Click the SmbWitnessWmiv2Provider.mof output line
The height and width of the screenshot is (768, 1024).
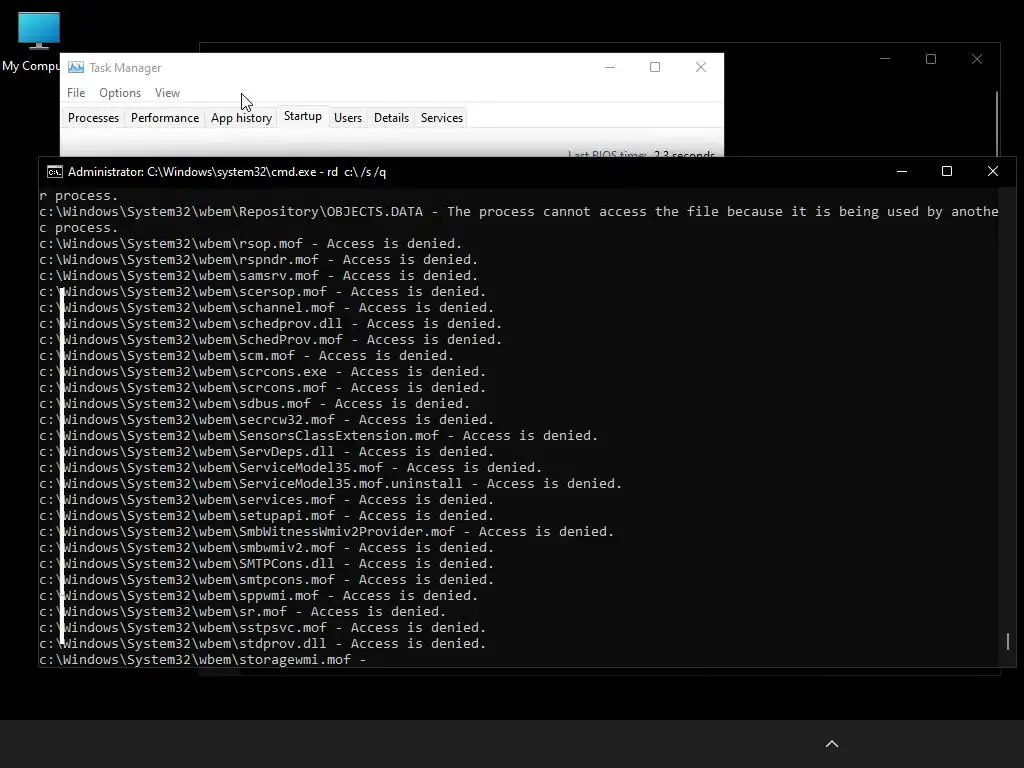pyautogui.click(x=327, y=532)
